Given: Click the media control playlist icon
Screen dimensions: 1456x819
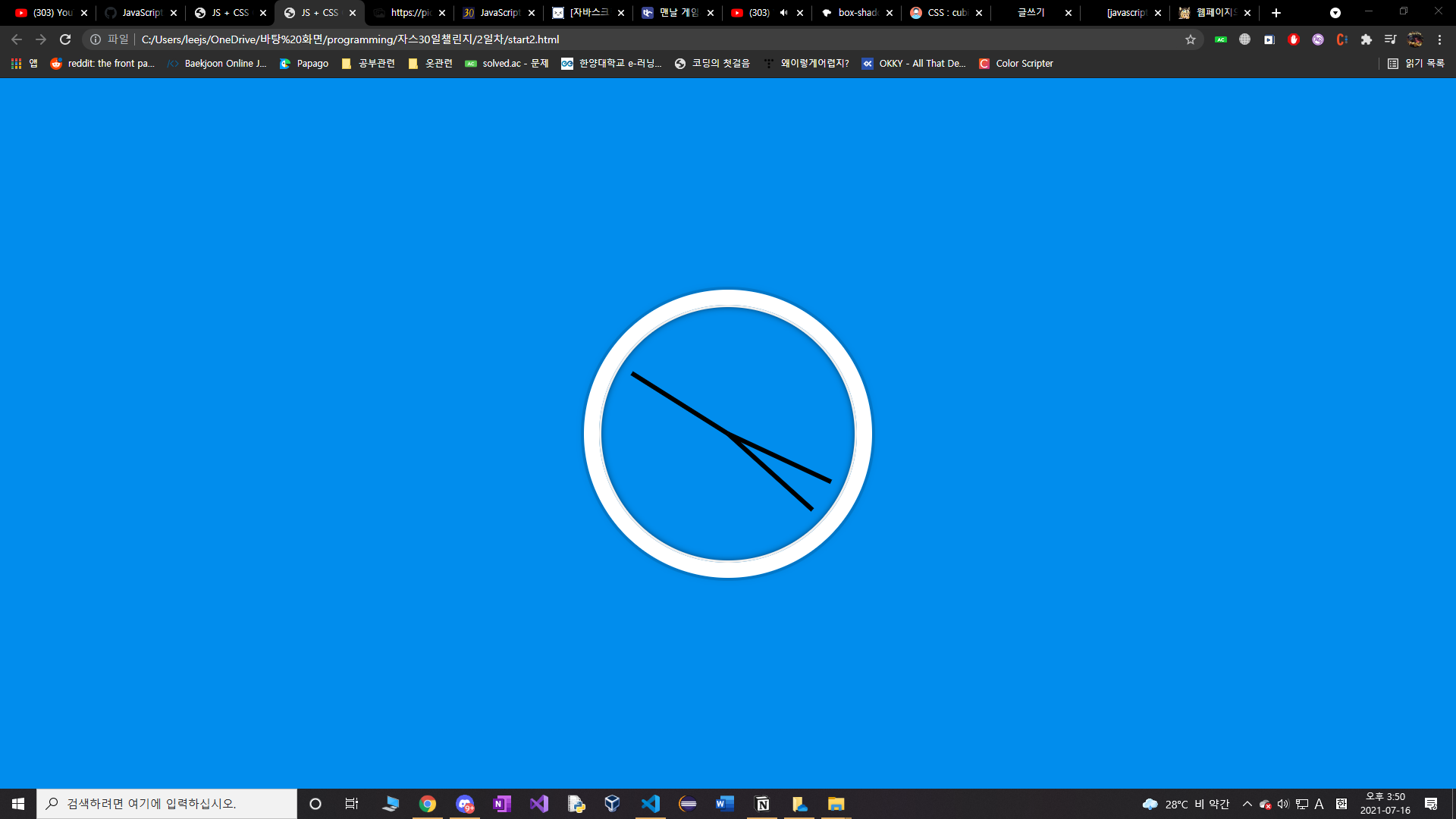Looking at the screenshot, I should [1390, 39].
